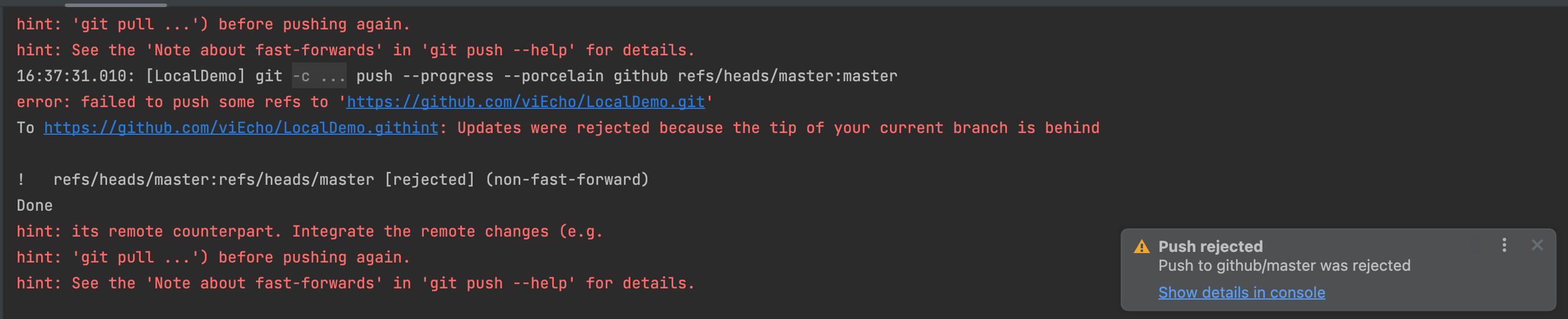
Task: Dismiss the Push rejected notification
Action: pos(1537,245)
